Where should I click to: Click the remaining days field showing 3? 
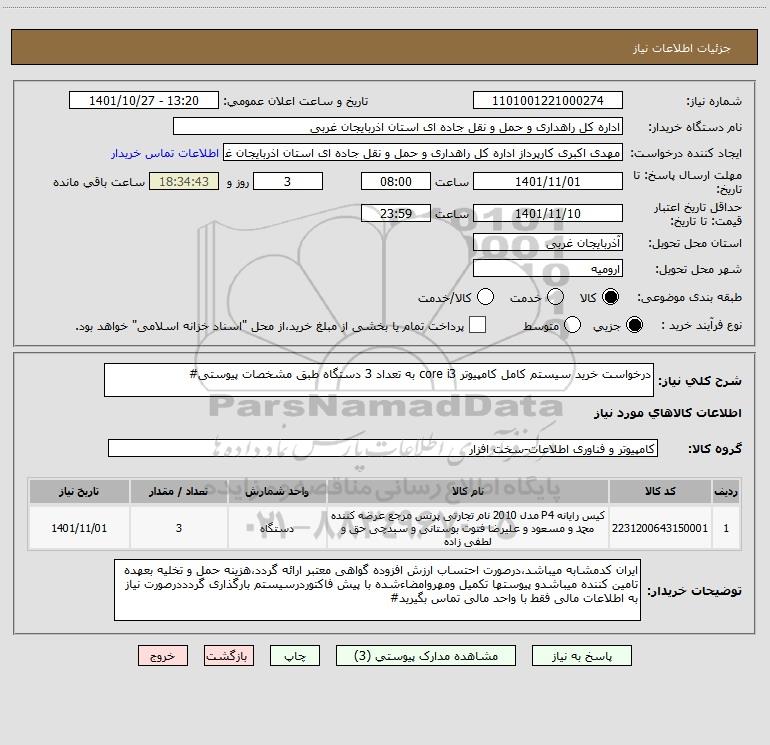pyautogui.click(x=288, y=181)
